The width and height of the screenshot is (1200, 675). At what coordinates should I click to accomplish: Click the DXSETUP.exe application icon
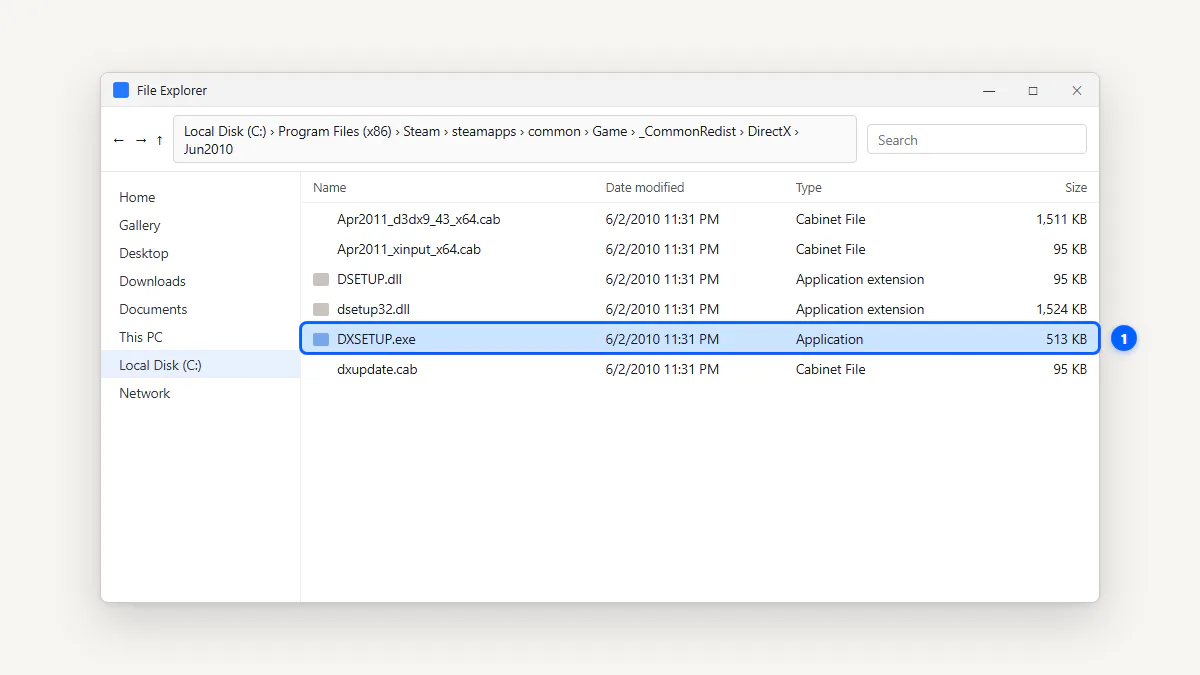321,339
